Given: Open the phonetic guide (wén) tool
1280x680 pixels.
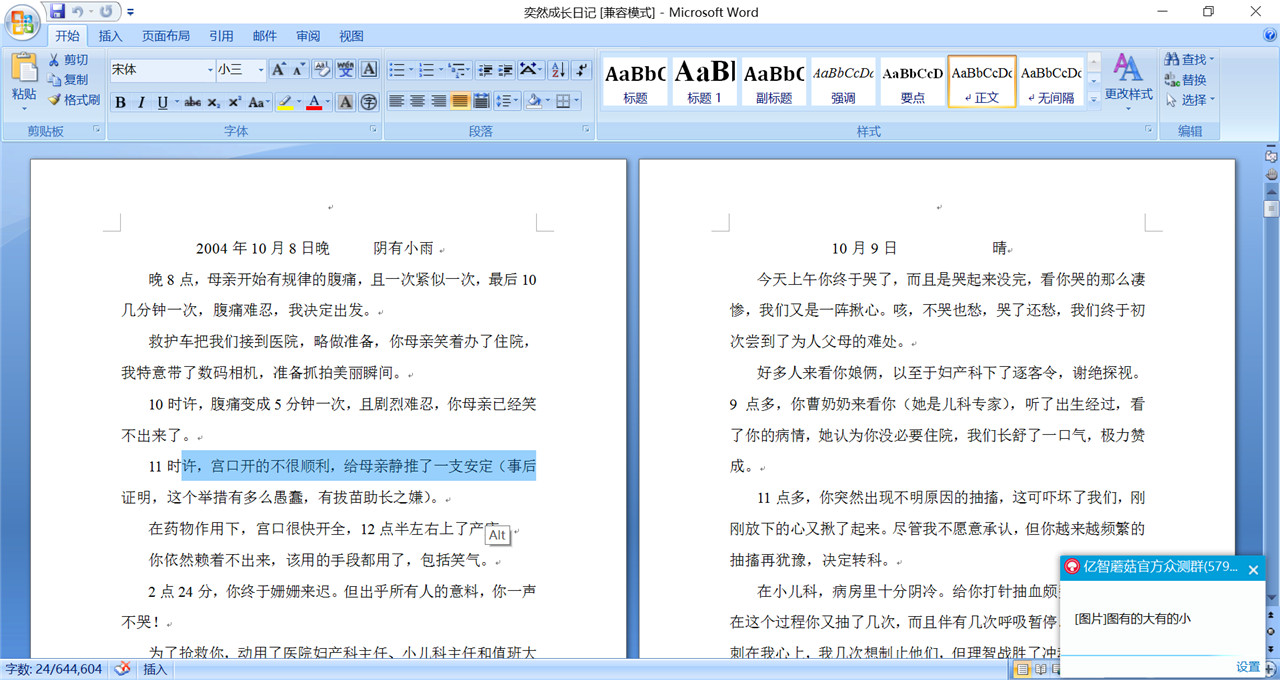Looking at the screenshot, I should (x=346, y=70).
